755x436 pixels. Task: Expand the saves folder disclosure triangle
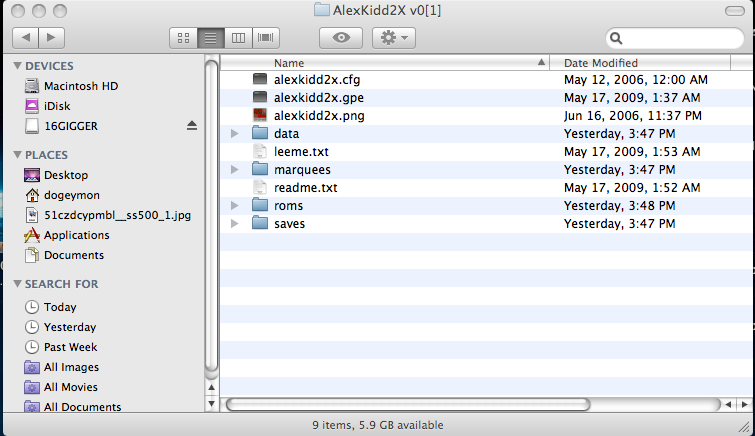[x=234, y=224]
